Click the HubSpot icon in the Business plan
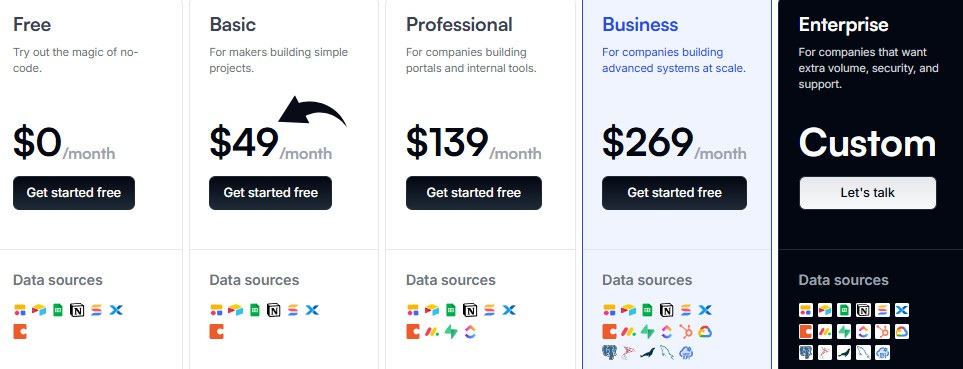The height and width of the screenshot is (369, 963). 685,332
